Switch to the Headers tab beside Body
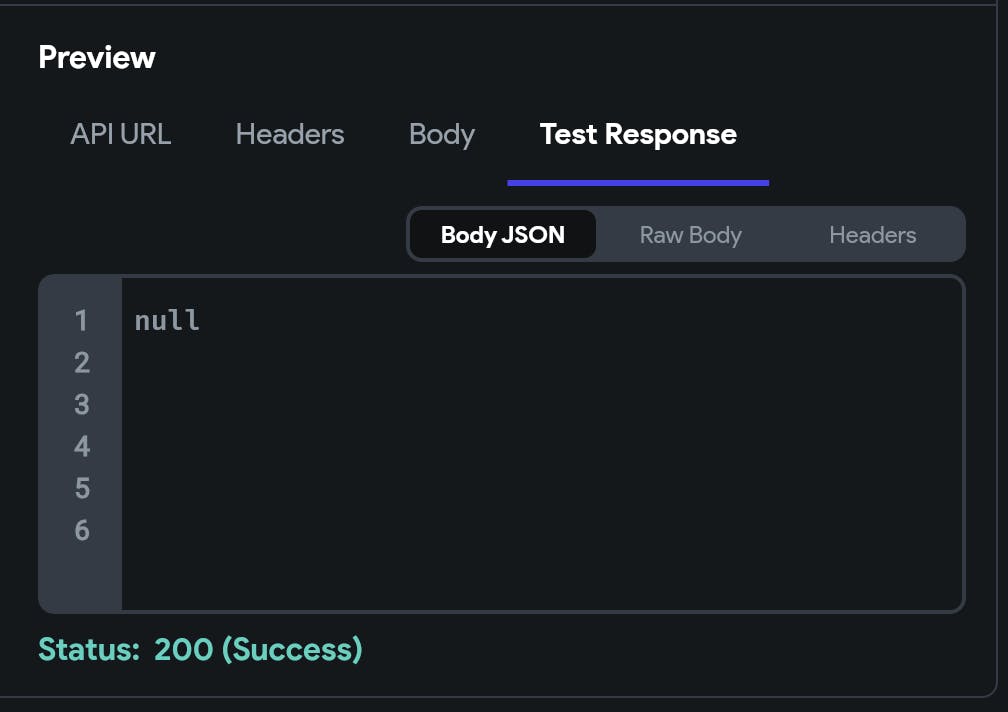This screenshot has width=1008, height=712. coord(290,135)
